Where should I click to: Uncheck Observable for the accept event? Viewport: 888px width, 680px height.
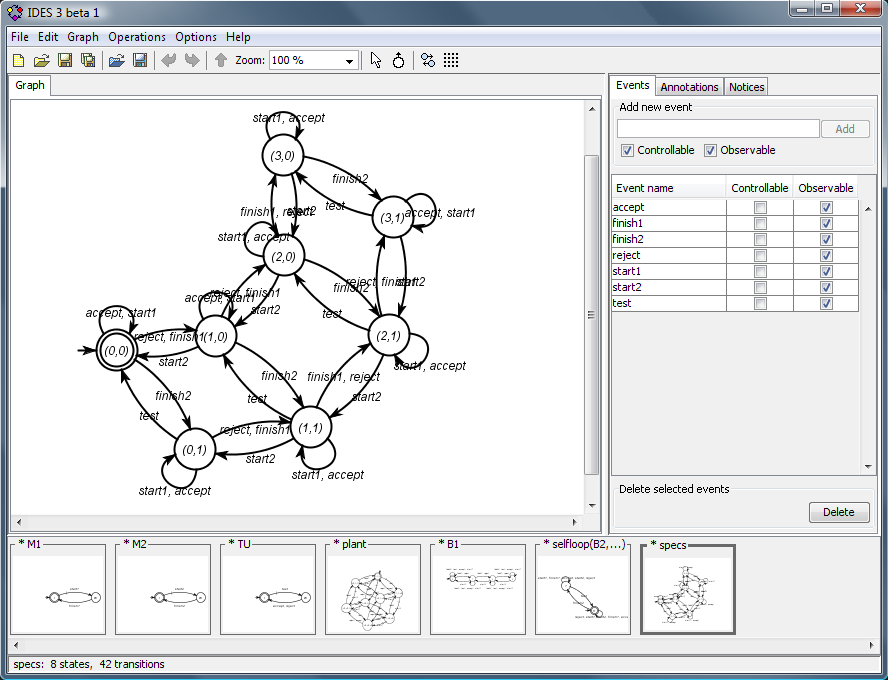pyautogui.click(x=826, y=207)
